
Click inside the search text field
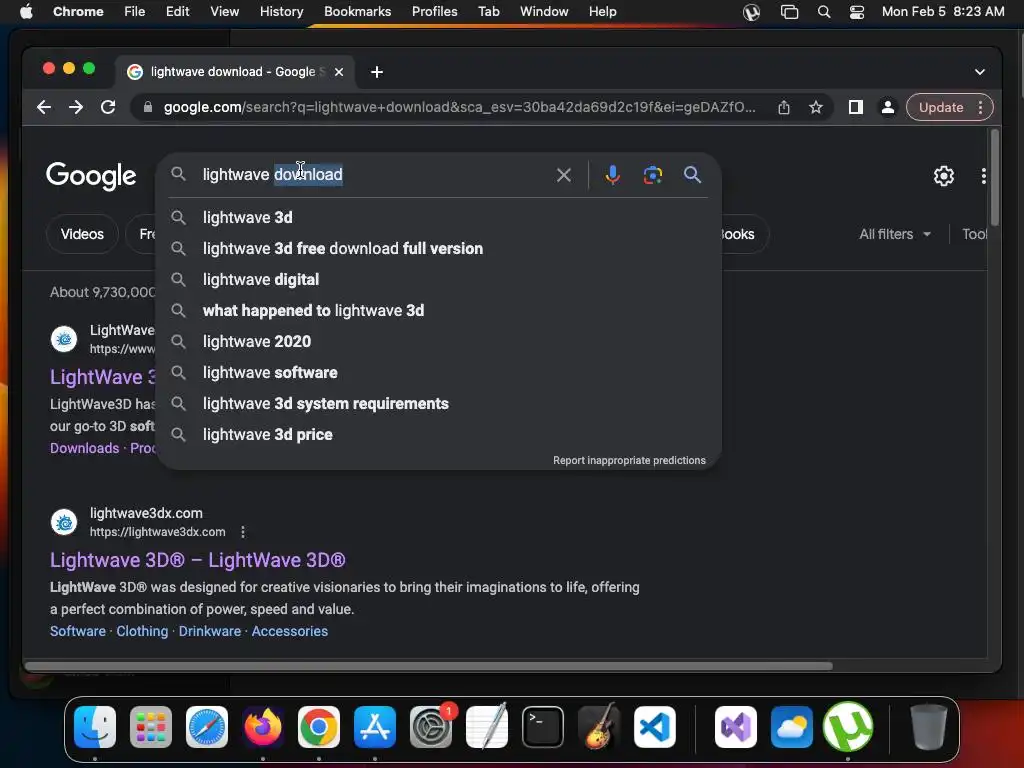point(372,175)
